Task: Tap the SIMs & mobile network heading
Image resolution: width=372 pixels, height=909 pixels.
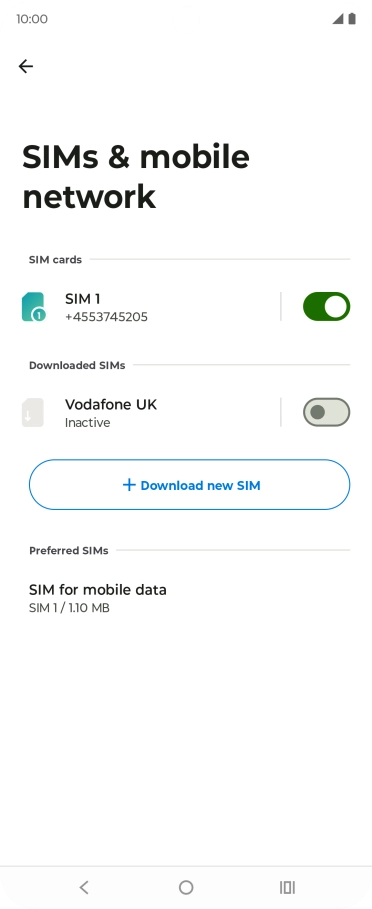Action: click(x=136, y=176)
